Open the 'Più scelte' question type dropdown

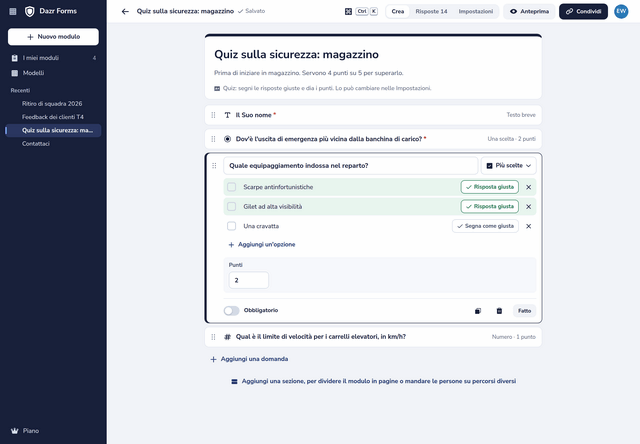click(509, 166)
